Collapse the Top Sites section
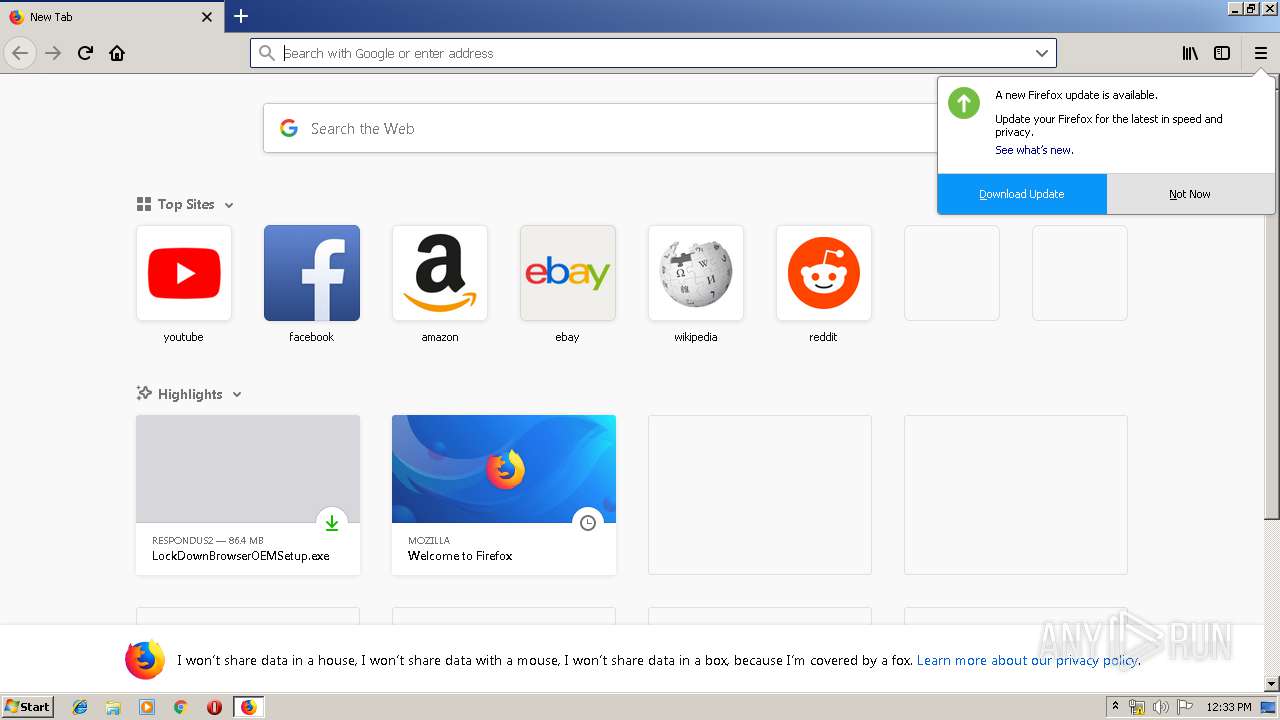The width and height of the screenshot is (1280, 720). 229,205
